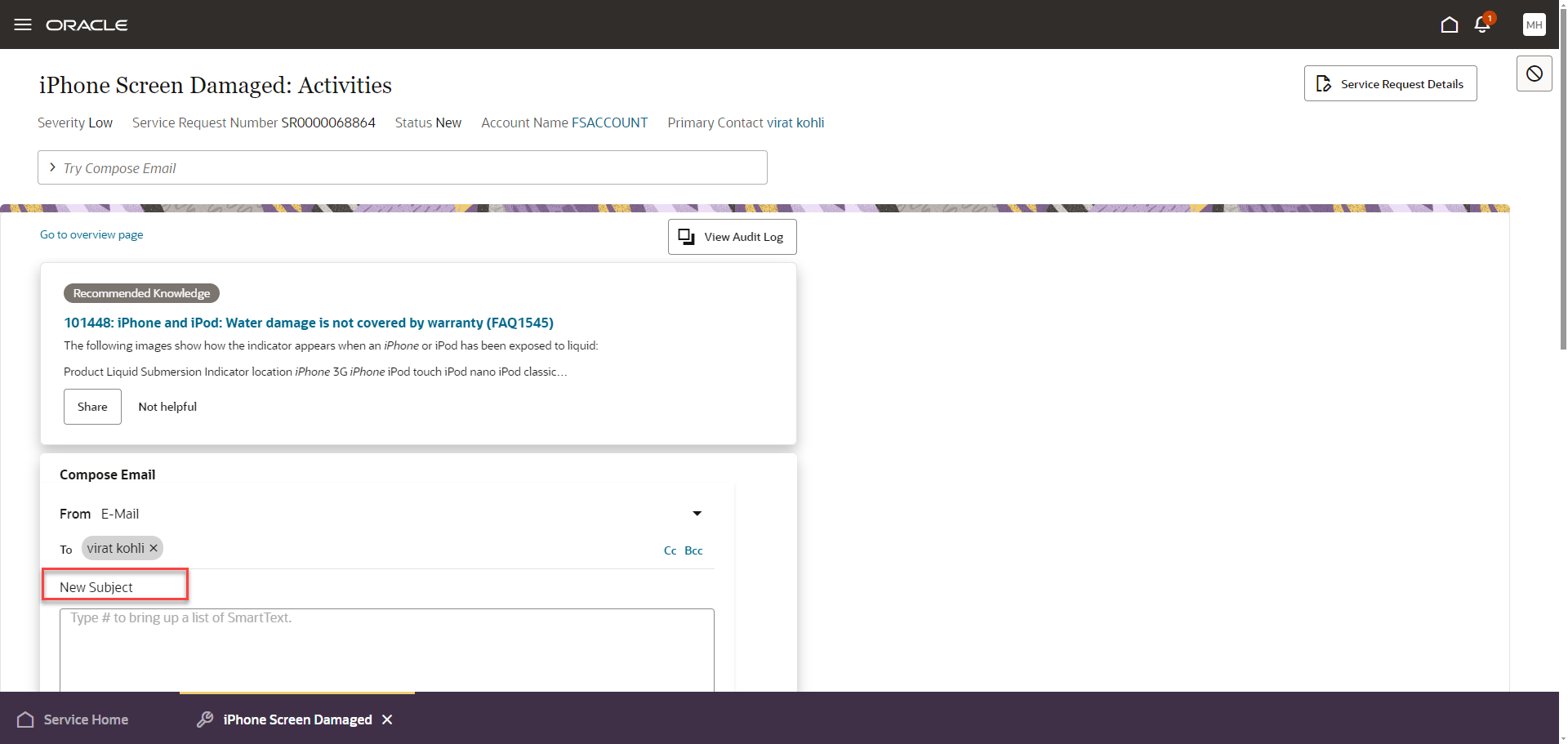This screenshot has width=1568, height=744.
Task: Open MH user profile menu
Action: [1534, 25]
